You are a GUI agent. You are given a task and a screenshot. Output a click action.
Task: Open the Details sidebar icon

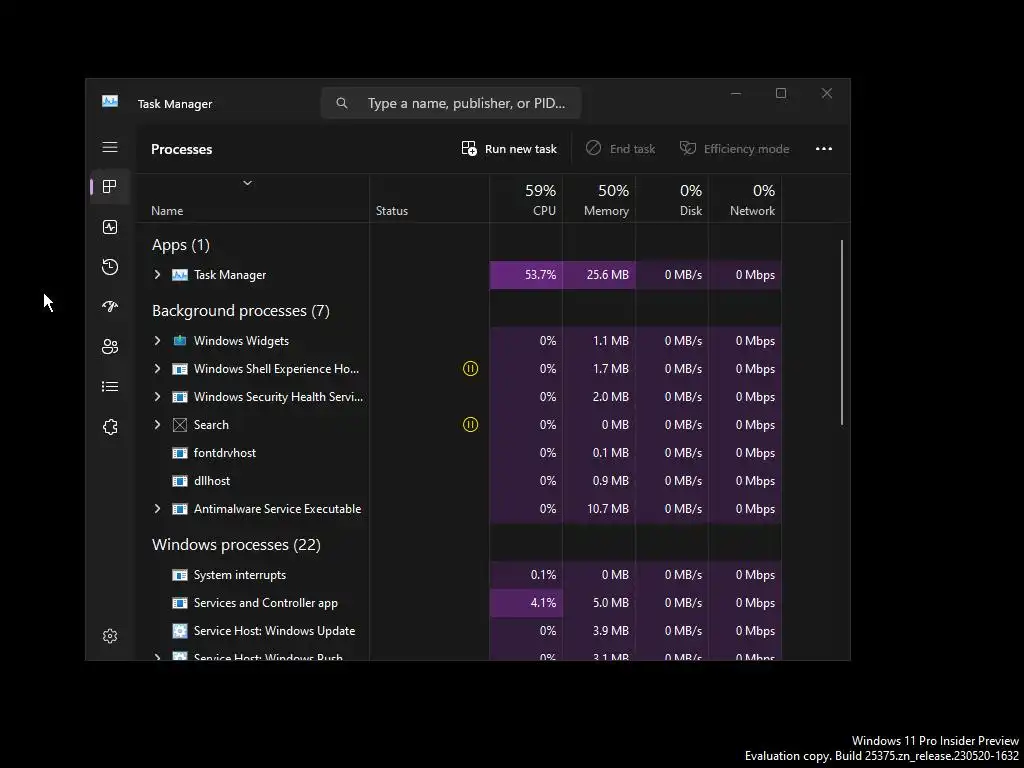[x=110, y=387]
